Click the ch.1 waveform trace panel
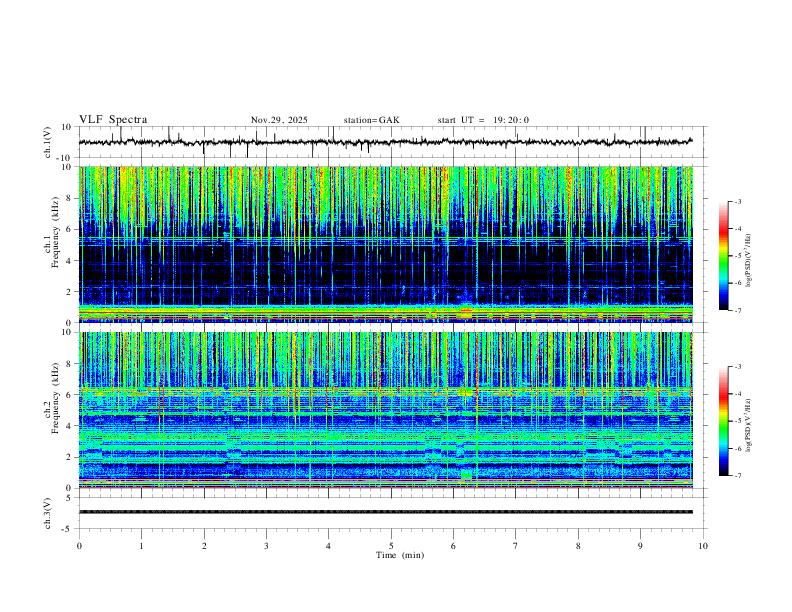This screenshot has height=612, width=792. click(x=393, y=142)
